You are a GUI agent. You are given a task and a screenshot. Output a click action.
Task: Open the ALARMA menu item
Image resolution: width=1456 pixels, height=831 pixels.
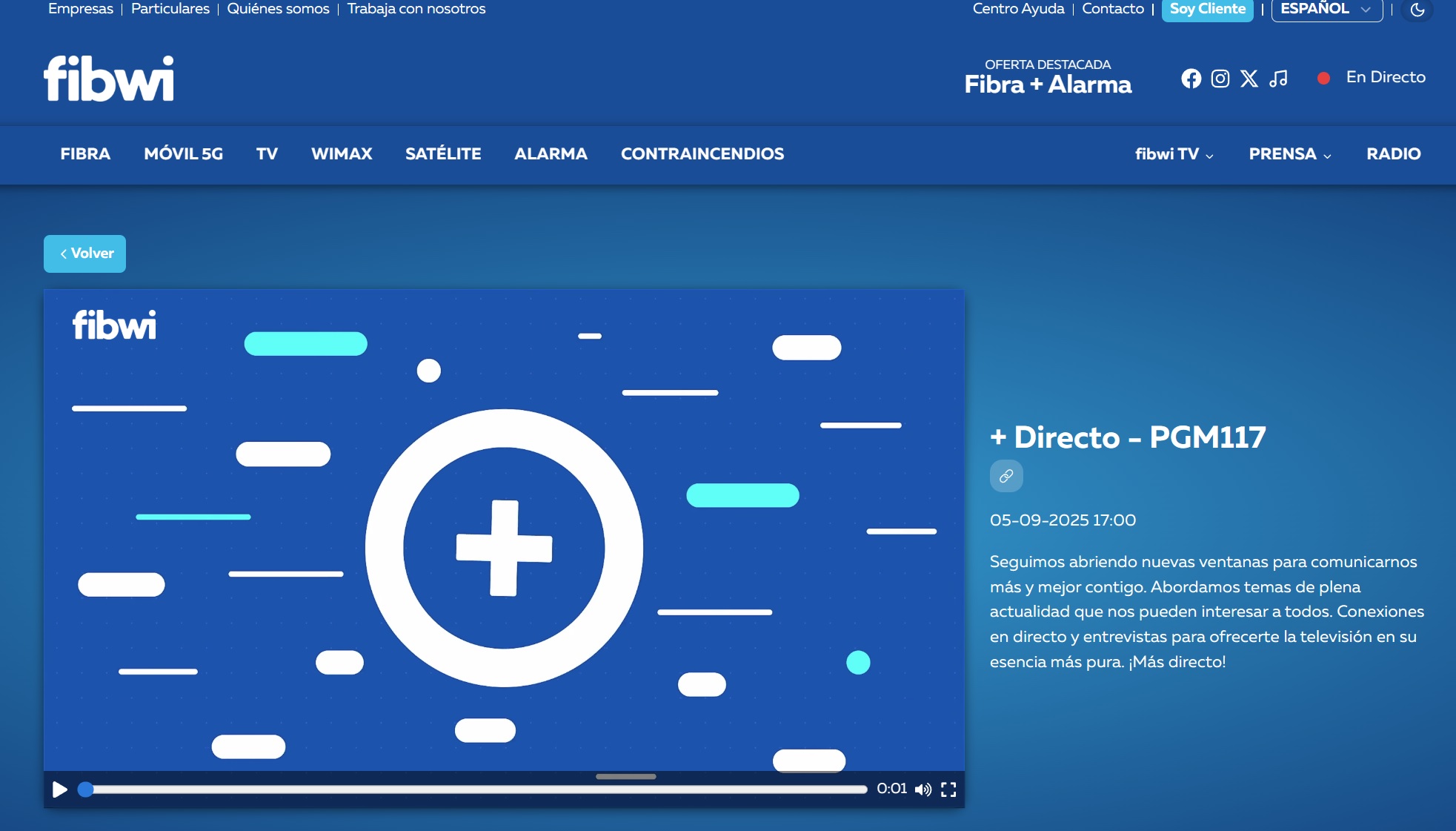pos(551,154)
